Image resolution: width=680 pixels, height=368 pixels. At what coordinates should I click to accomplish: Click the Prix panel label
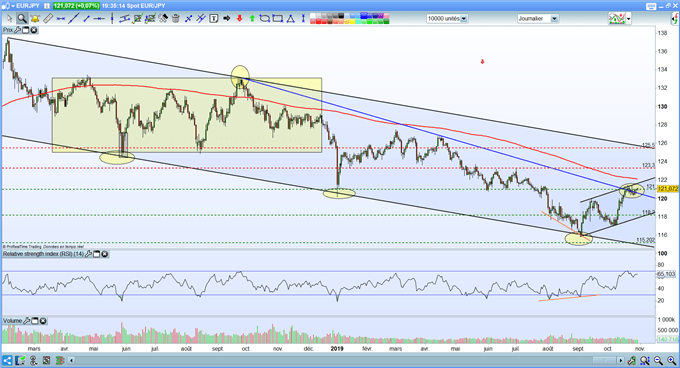pyautogui.click(x=7, y=30)
